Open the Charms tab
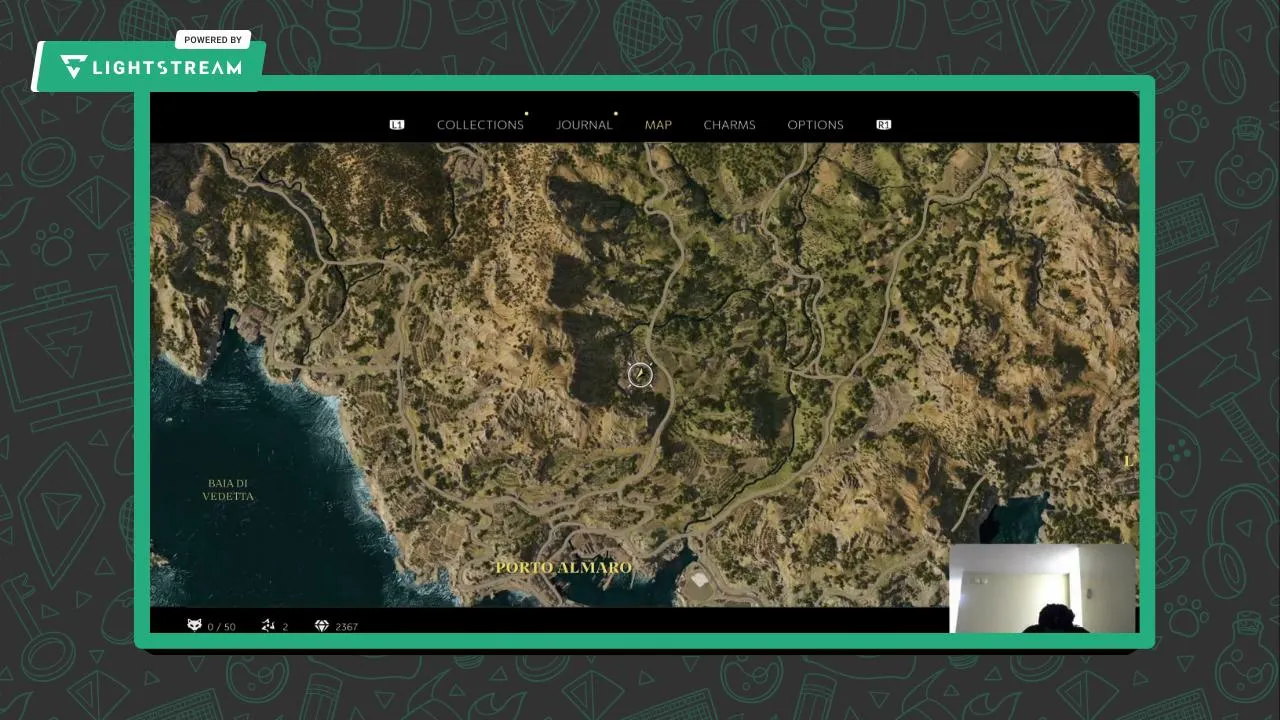Viewport: 1280px width, 720px height. point(729,125)
